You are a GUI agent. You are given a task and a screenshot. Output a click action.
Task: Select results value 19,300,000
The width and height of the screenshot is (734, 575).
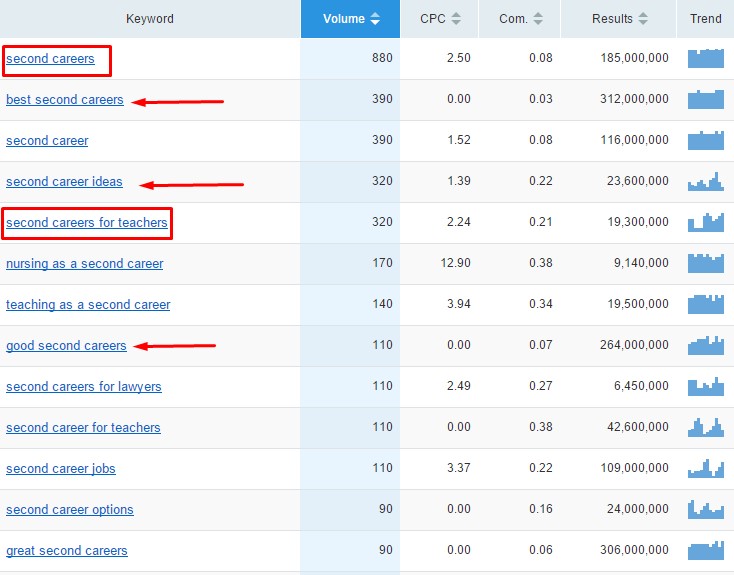point(638,222)
